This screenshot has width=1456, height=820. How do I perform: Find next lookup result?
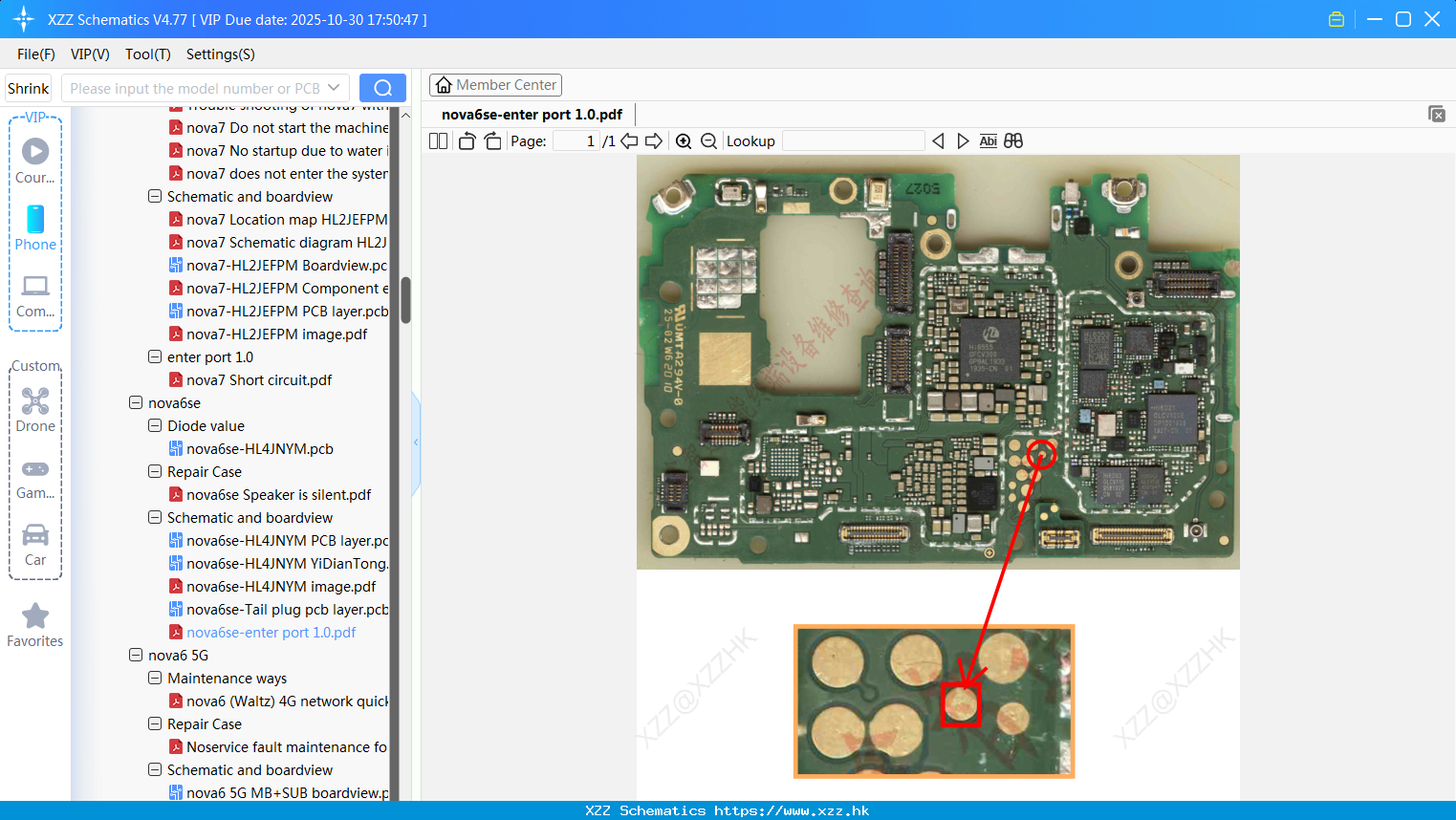(x=963, y=140)
